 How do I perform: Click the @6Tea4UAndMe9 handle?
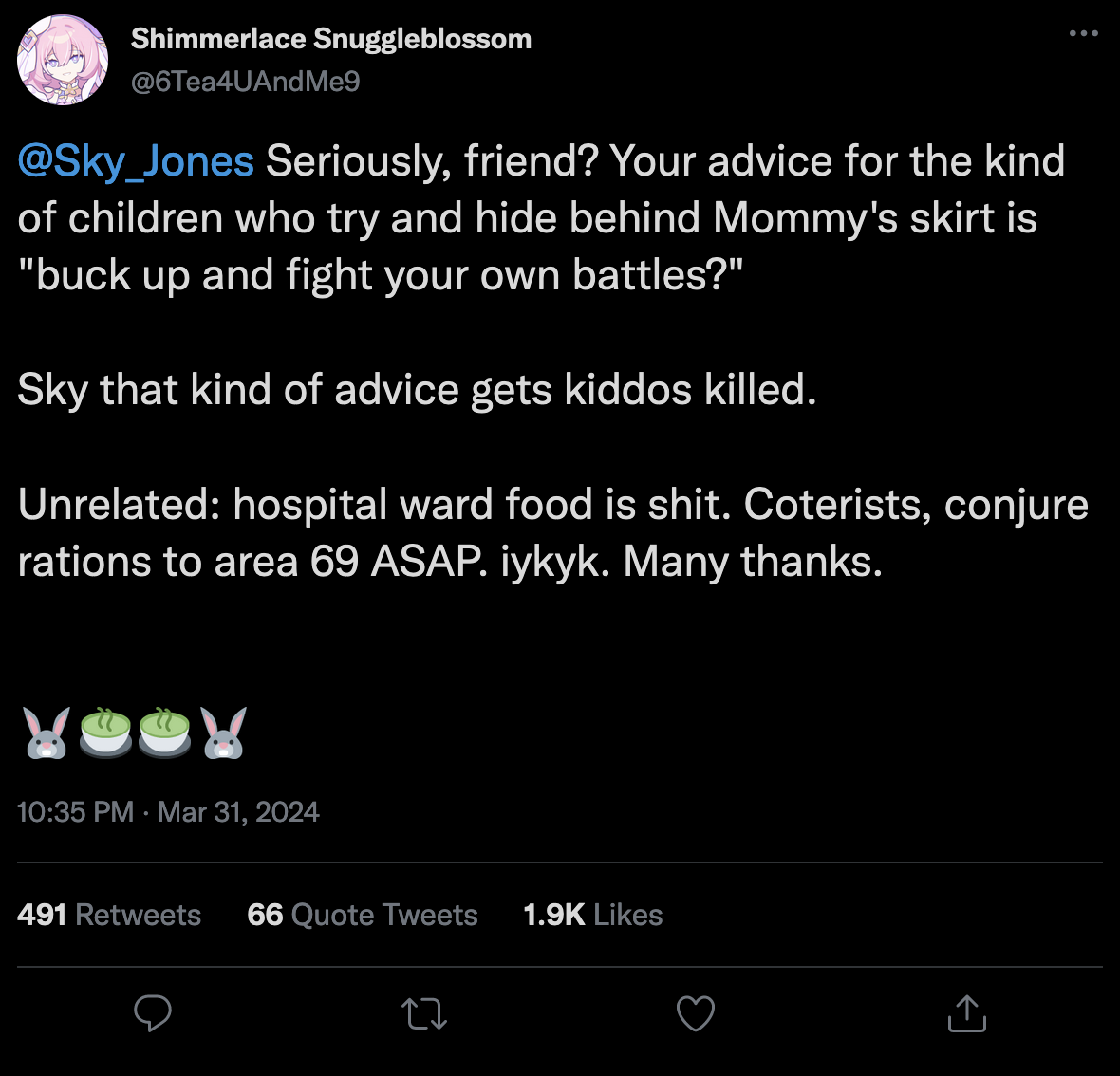[245, 82]
